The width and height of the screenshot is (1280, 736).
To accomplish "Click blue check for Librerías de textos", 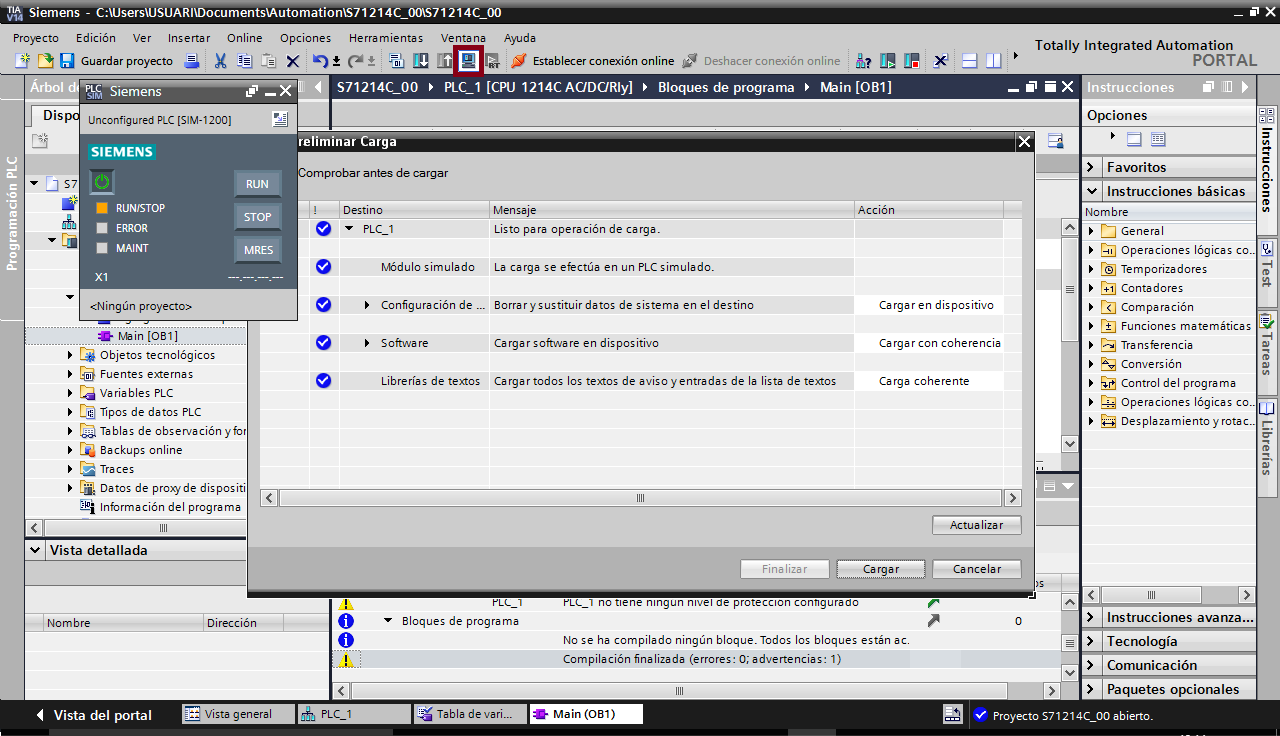I will click(323, 381).
